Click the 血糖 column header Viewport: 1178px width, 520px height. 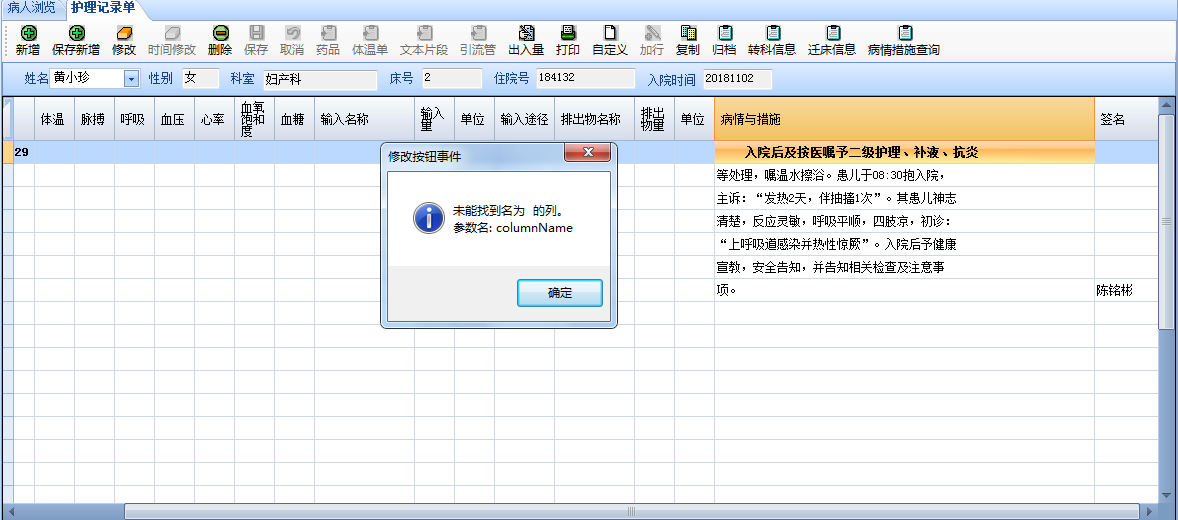(294, 119)
